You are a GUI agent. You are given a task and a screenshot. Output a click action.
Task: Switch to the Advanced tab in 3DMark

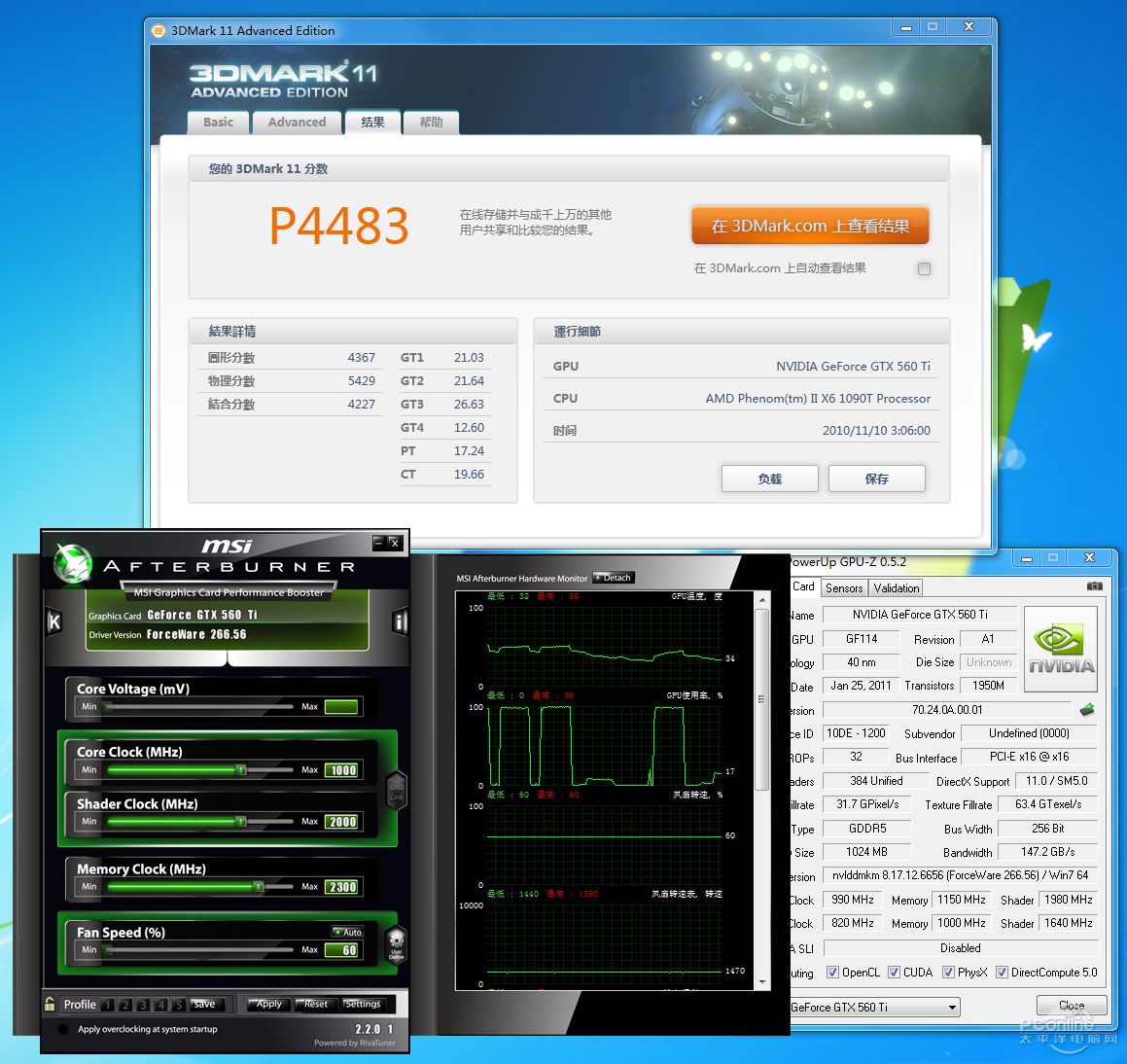coord(297,123)
